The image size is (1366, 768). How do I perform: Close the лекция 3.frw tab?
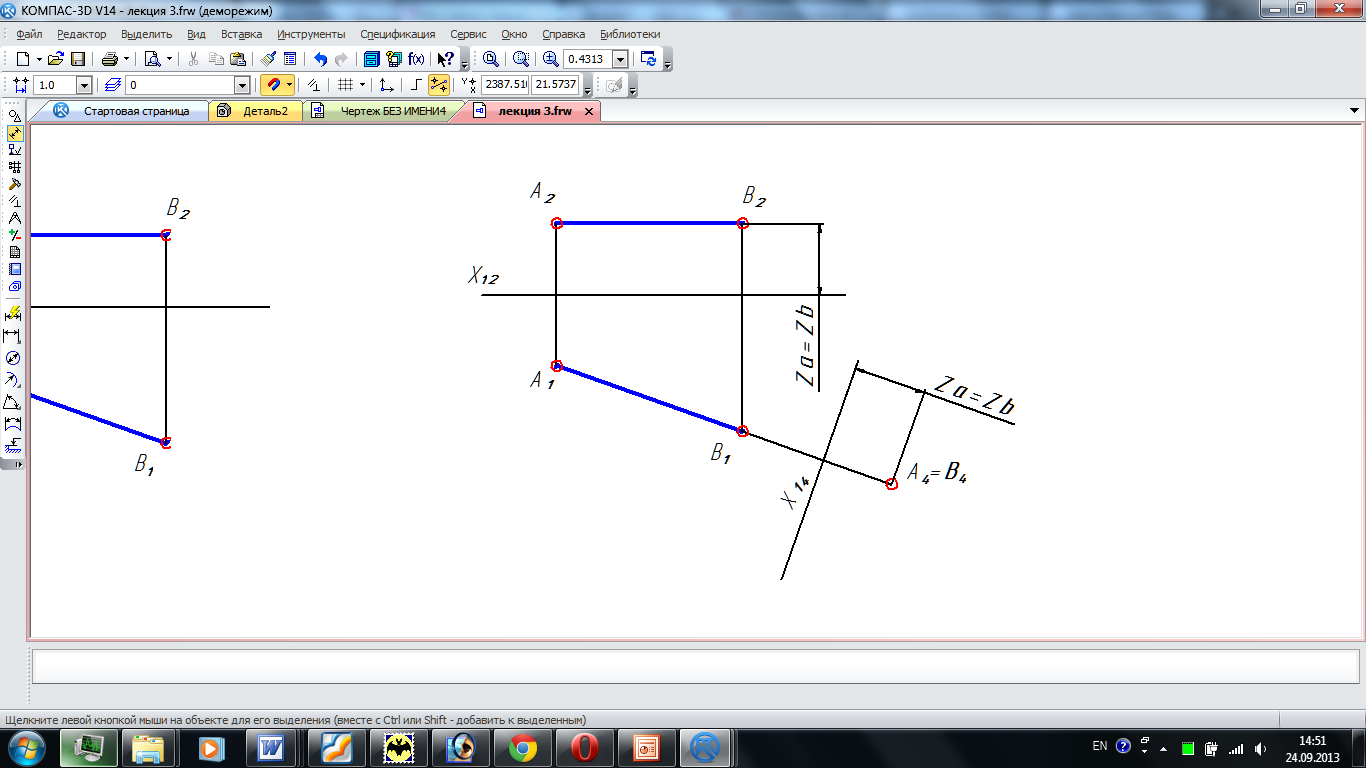589,112
